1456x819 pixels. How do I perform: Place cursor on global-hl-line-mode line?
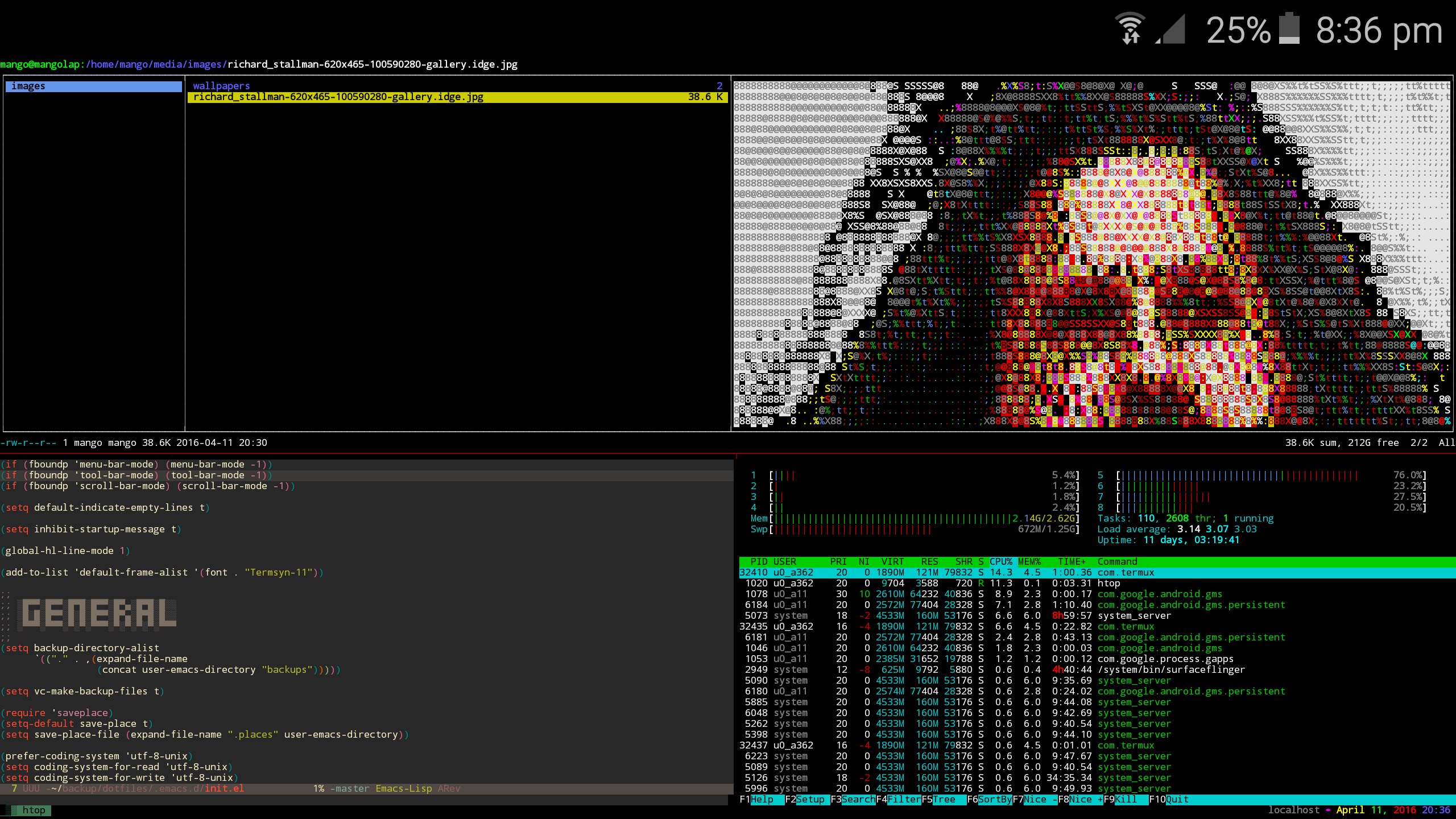[65, 551]
